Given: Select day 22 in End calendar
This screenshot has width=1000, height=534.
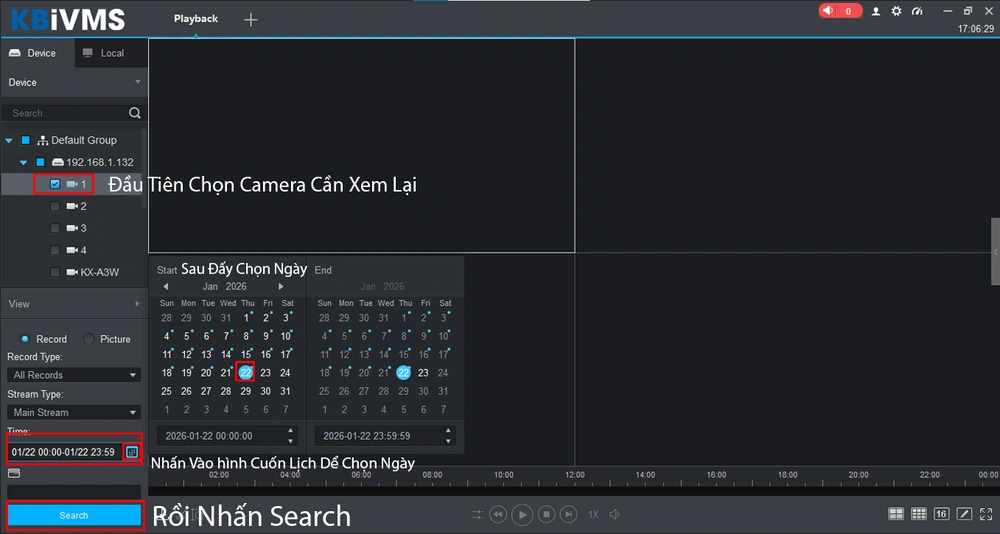Looking at the screenshot, I should coord(403,373).
